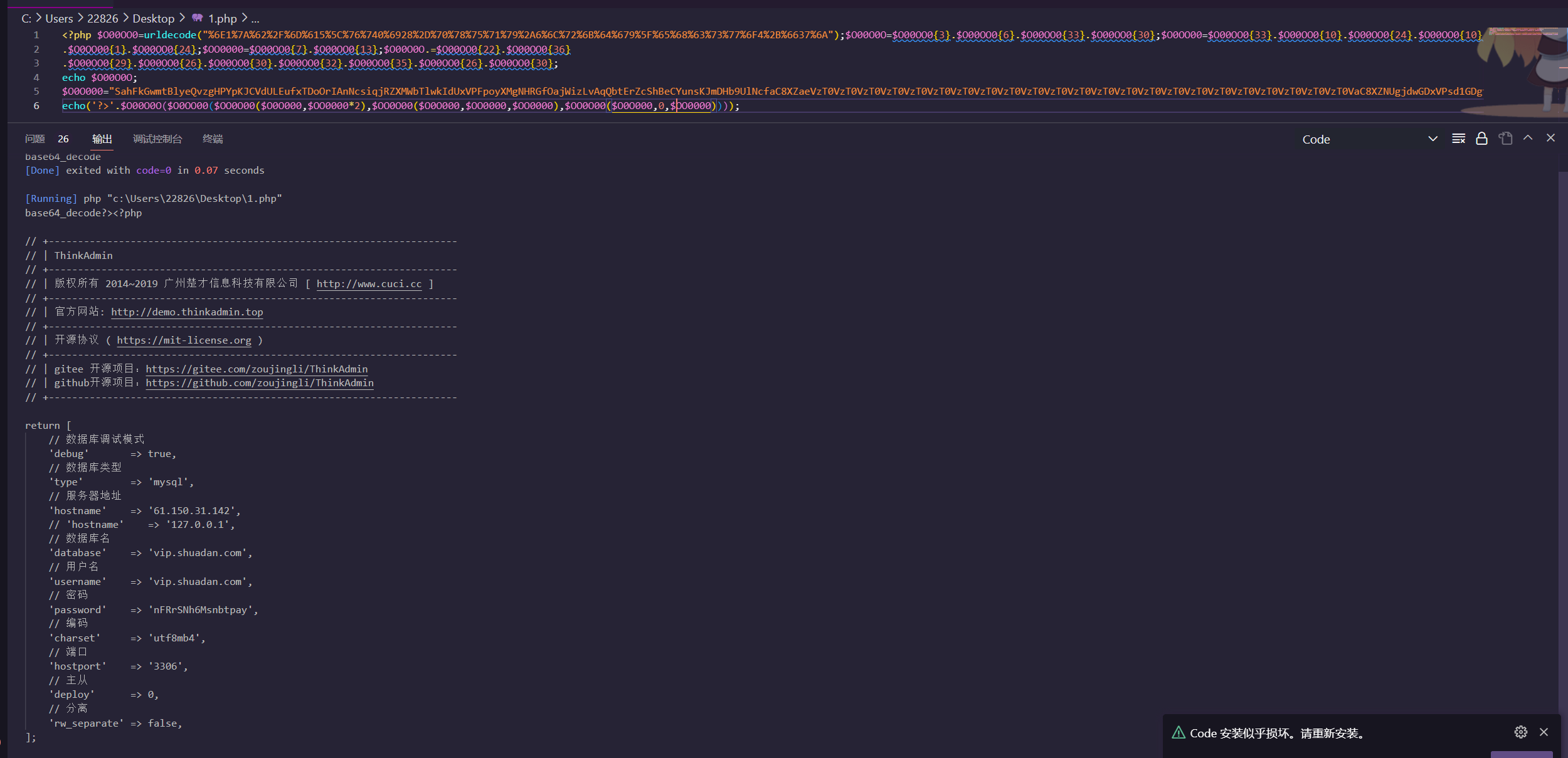Viewport: 1568px width, 758px height.
Task: Toggle the output scroll lock
Action: [x=1481, y=139]
